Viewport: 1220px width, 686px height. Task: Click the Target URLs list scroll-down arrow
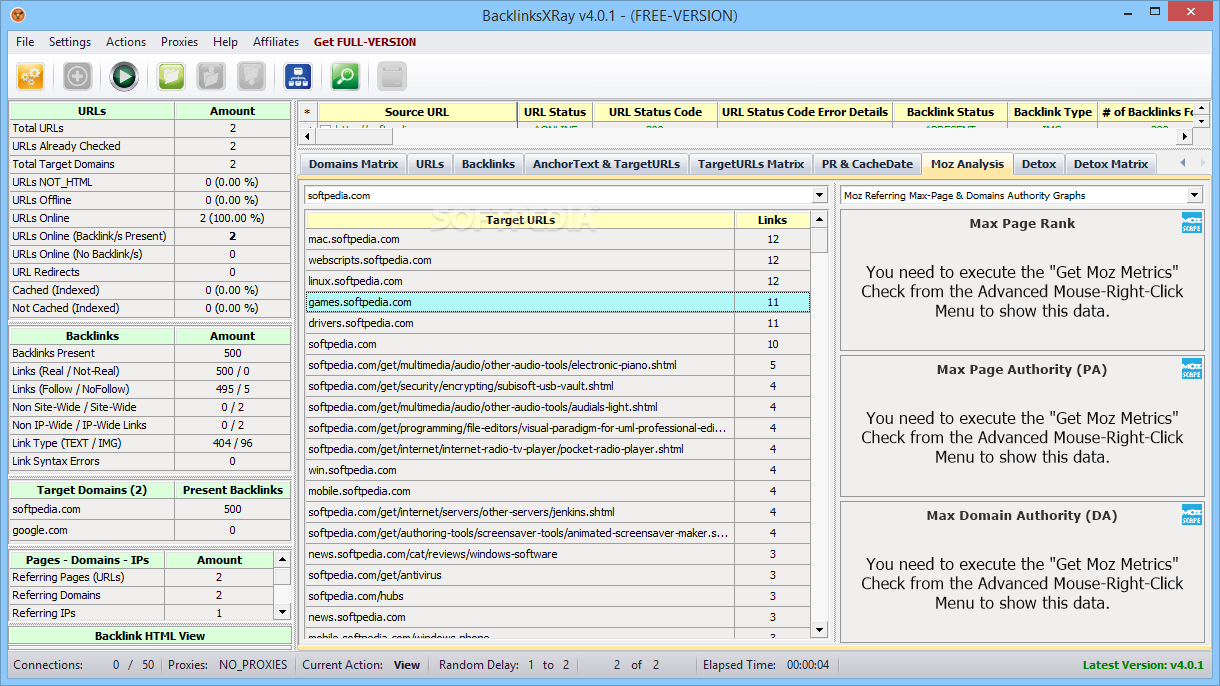coord(820,630)
